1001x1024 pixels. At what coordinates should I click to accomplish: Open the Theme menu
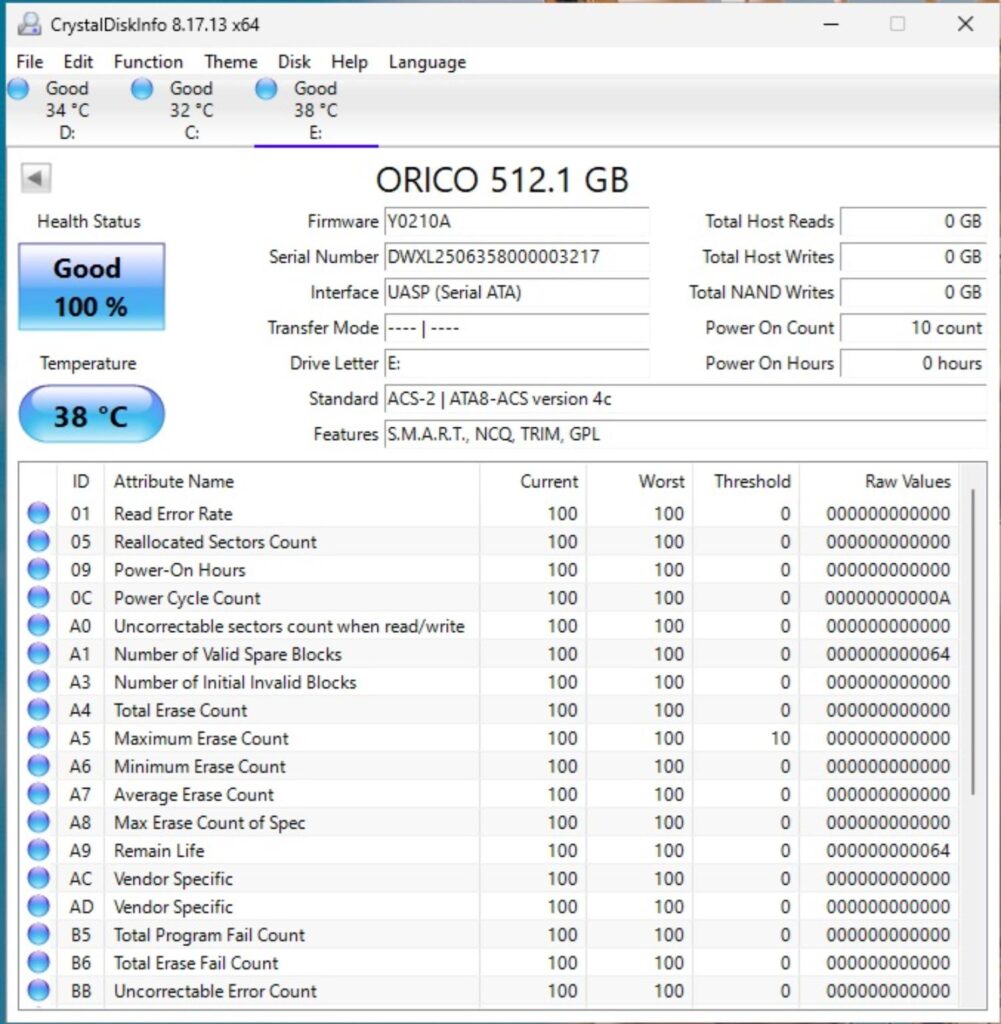(230, 62)
